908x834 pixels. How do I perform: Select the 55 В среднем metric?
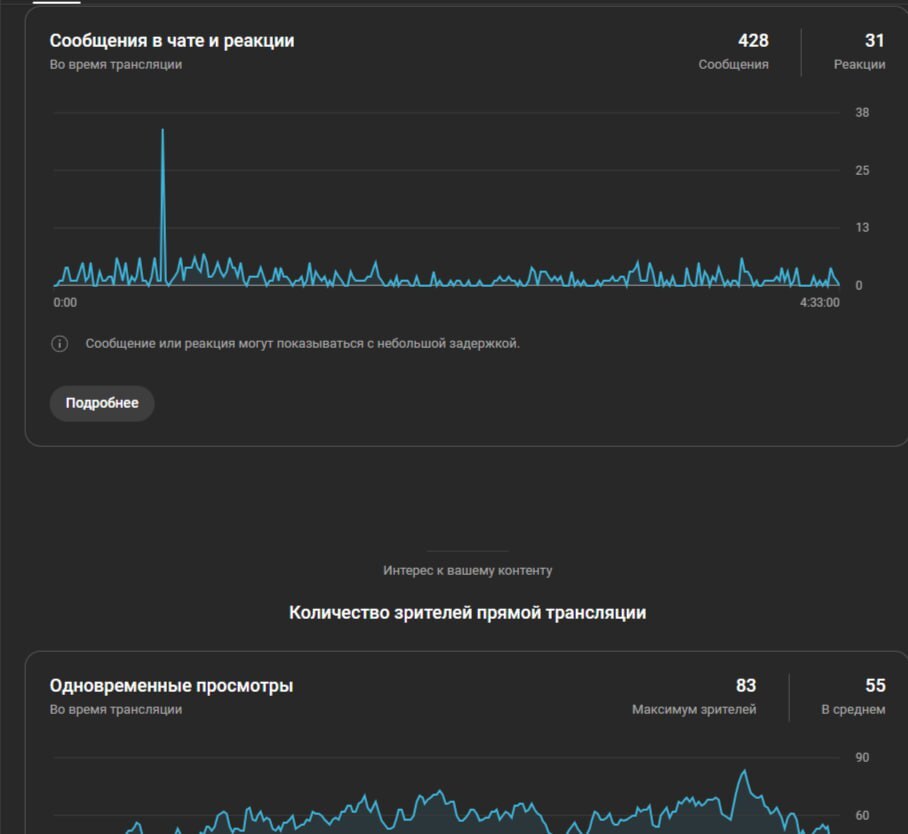pos(853,696)
